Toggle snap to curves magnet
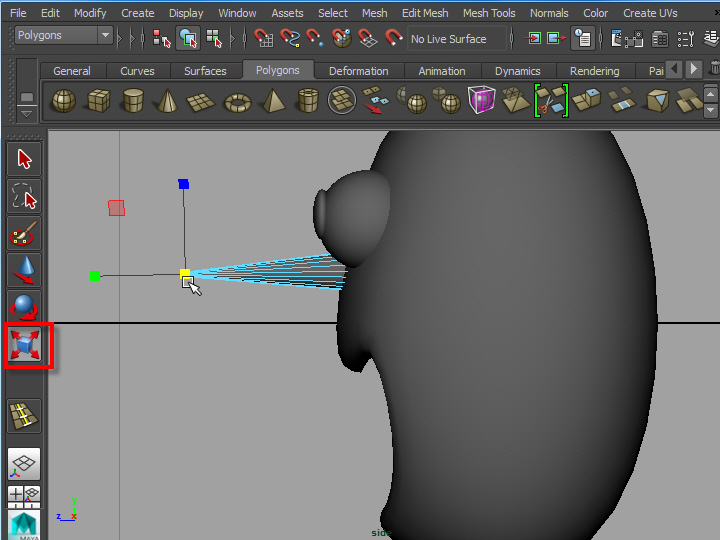The height and width of the screenshot is (540, 720). coord(290,39)
